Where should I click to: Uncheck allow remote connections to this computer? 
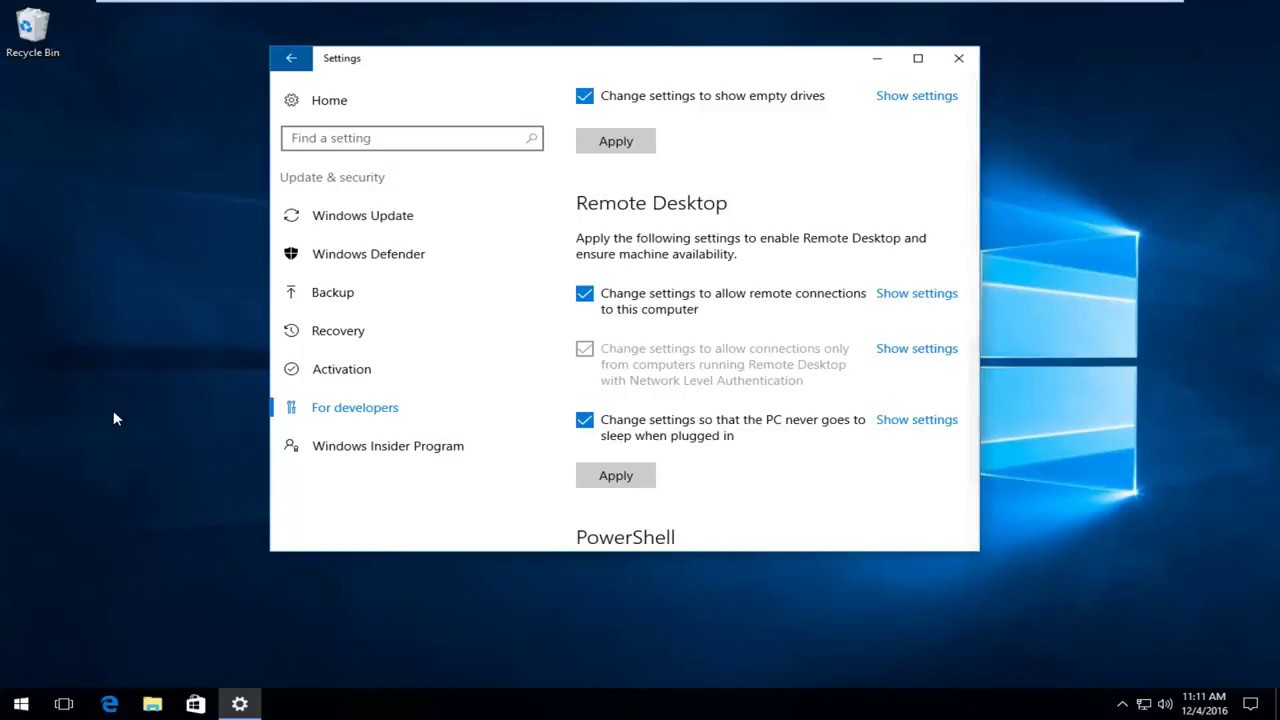(x=585, y=293)
